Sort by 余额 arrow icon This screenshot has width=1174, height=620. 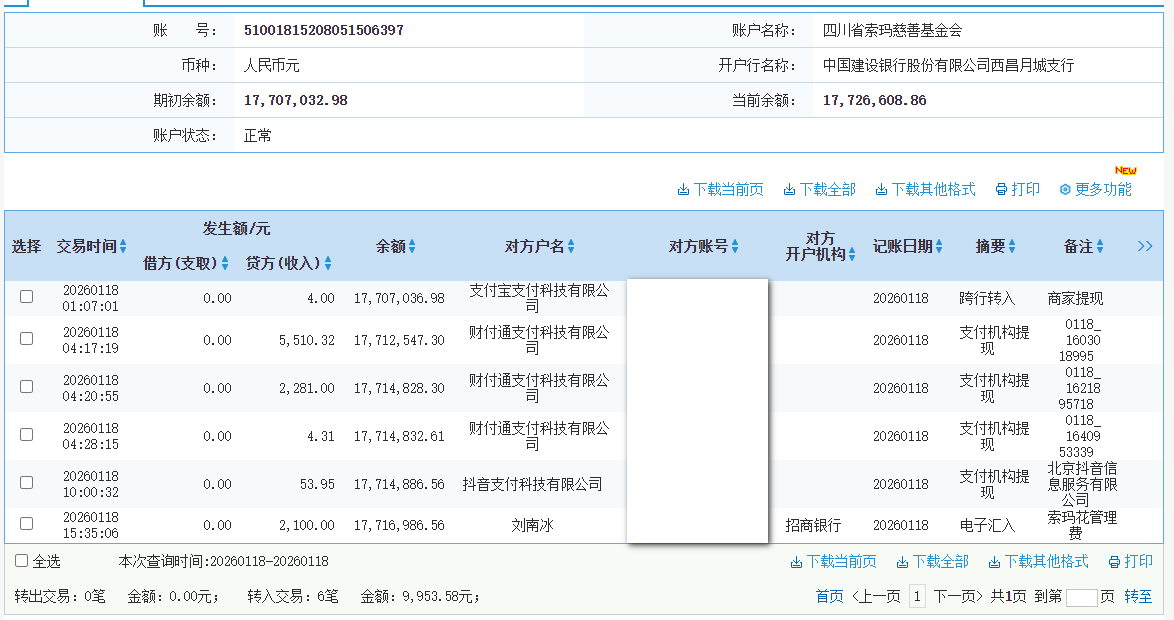point(412,247)
